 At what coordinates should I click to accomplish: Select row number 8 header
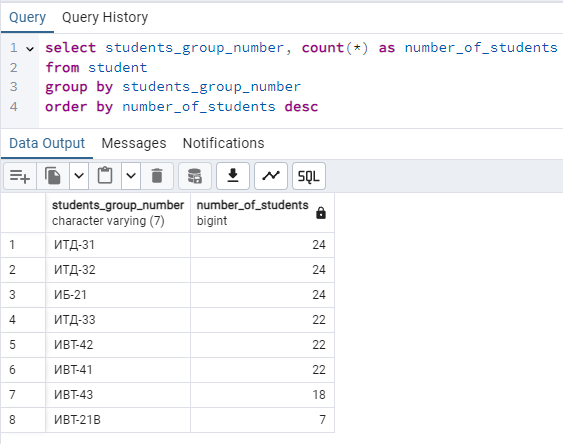(x=23, y=420)
